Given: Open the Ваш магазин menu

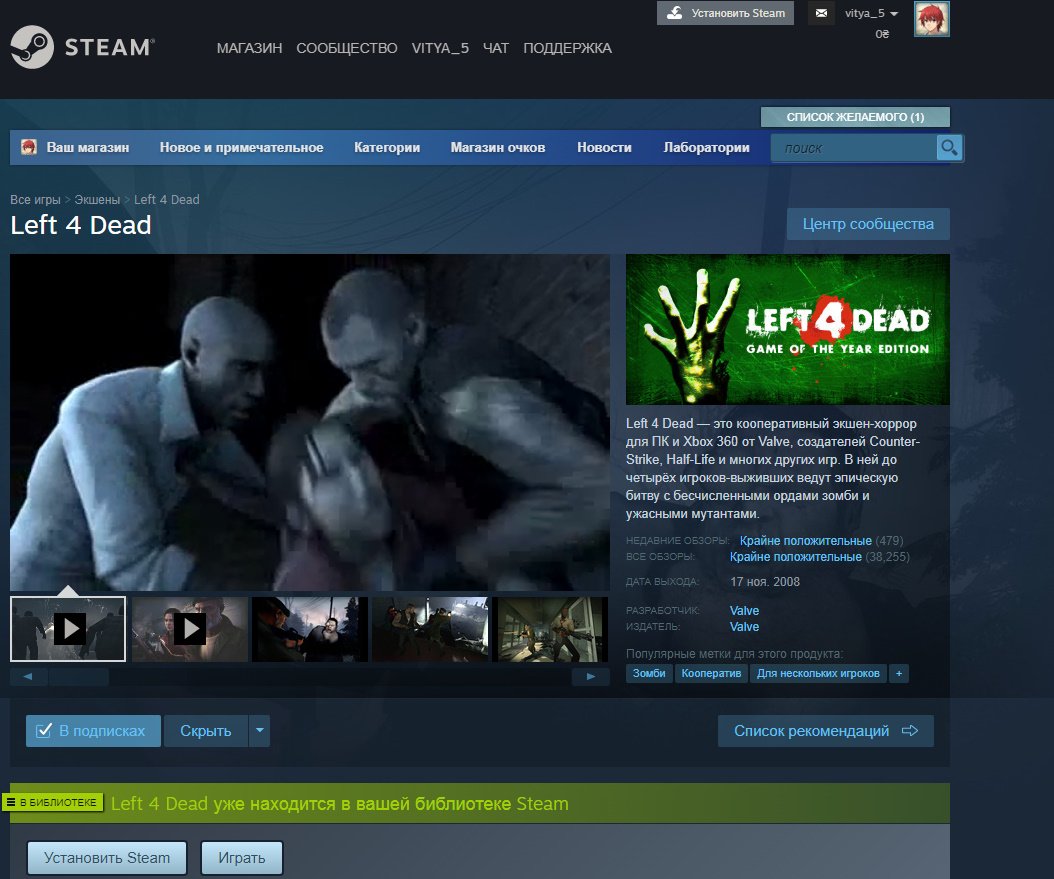Looking at the screenshot, I should (x=87, y=147).
